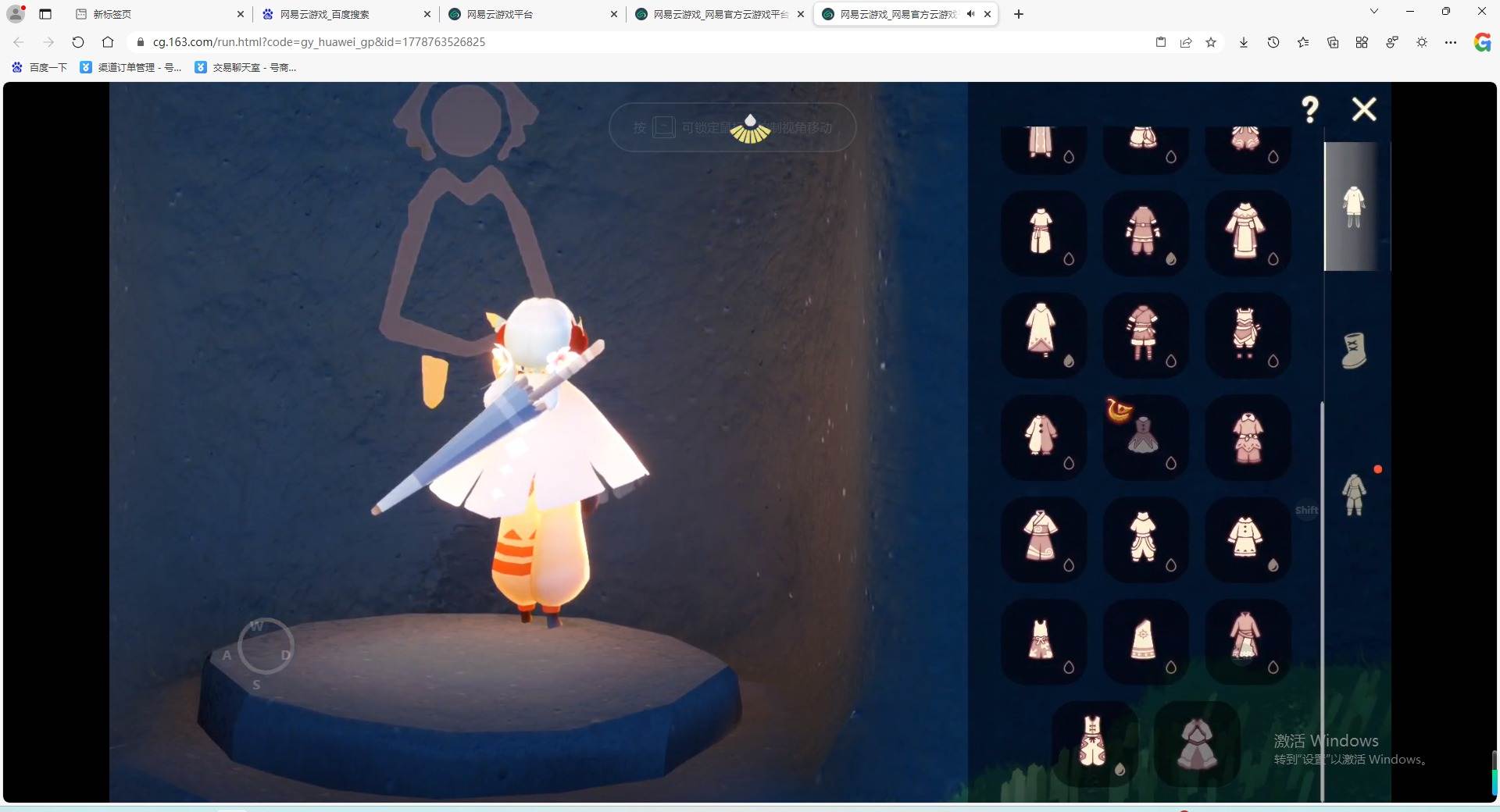Mute the active tab audio
1500x812 pixels.
tap(970, 14)
